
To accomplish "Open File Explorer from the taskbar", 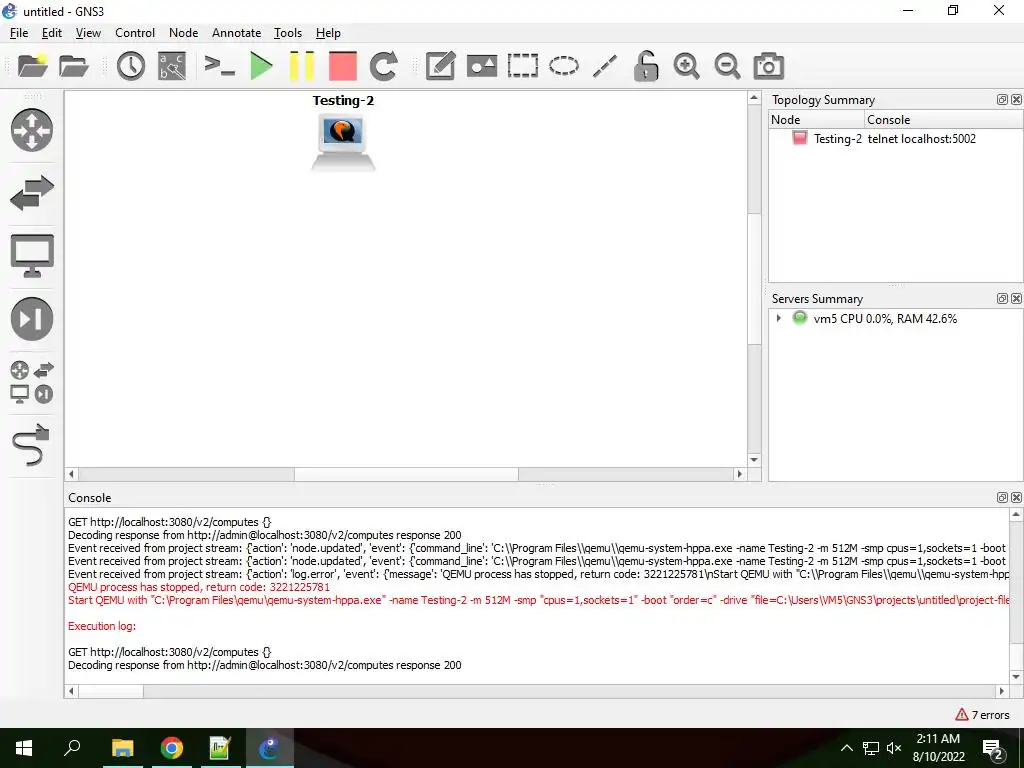I will click(122, 748).
